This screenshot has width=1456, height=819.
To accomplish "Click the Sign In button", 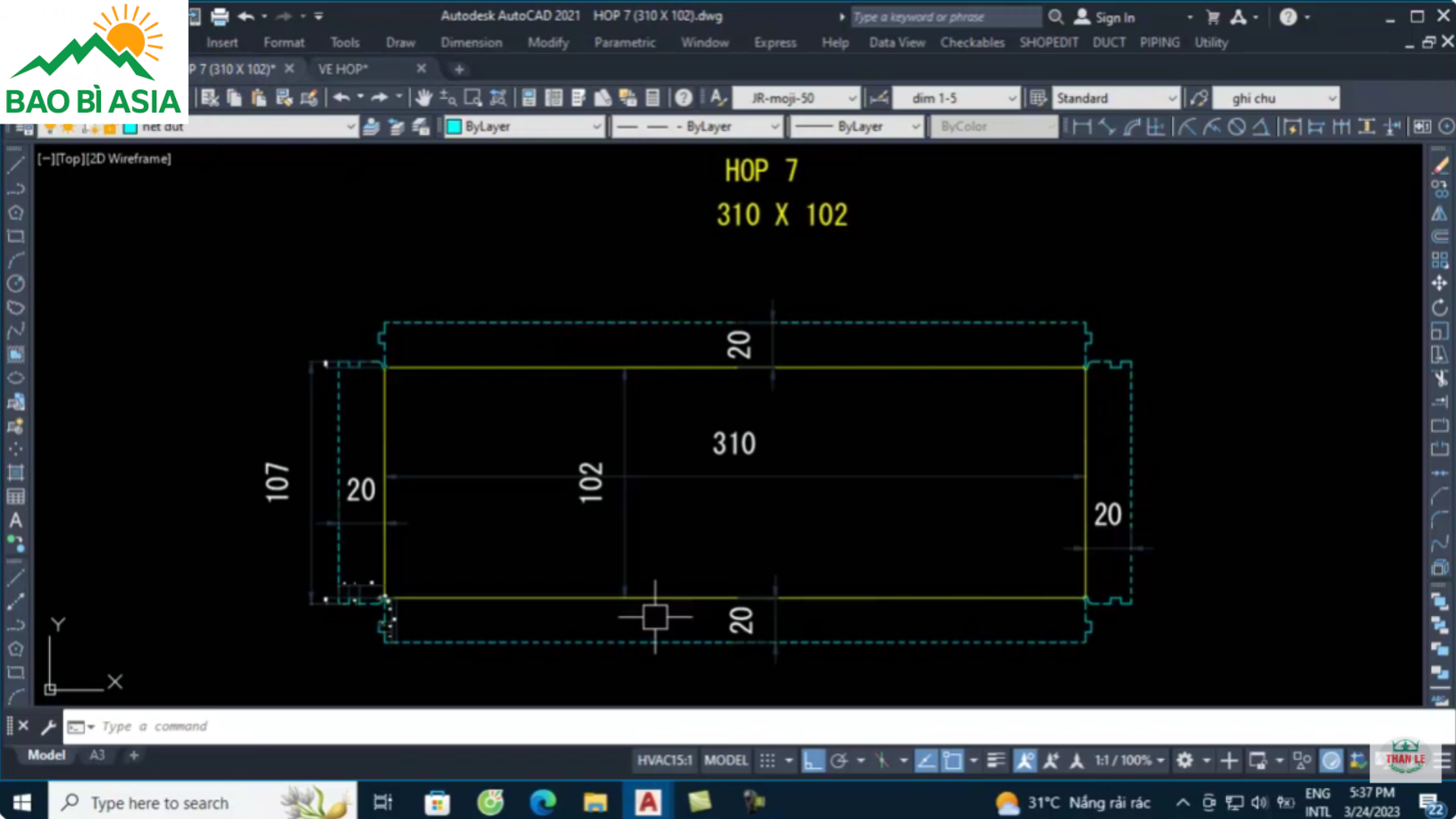I will tap(1114, 17).
